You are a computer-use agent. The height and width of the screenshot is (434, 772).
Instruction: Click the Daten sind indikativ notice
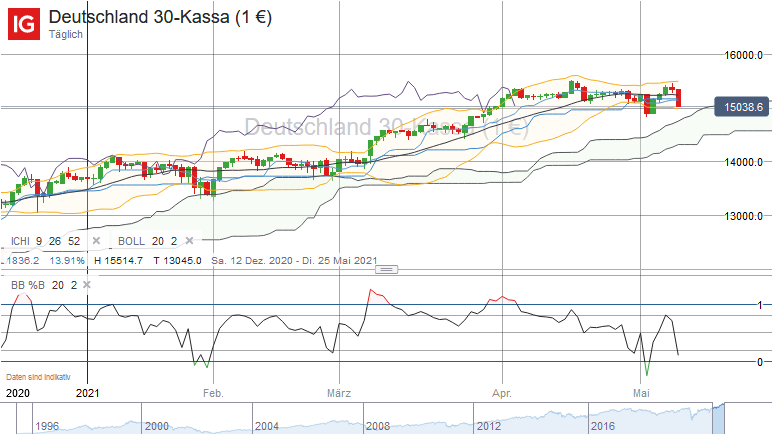38,377
